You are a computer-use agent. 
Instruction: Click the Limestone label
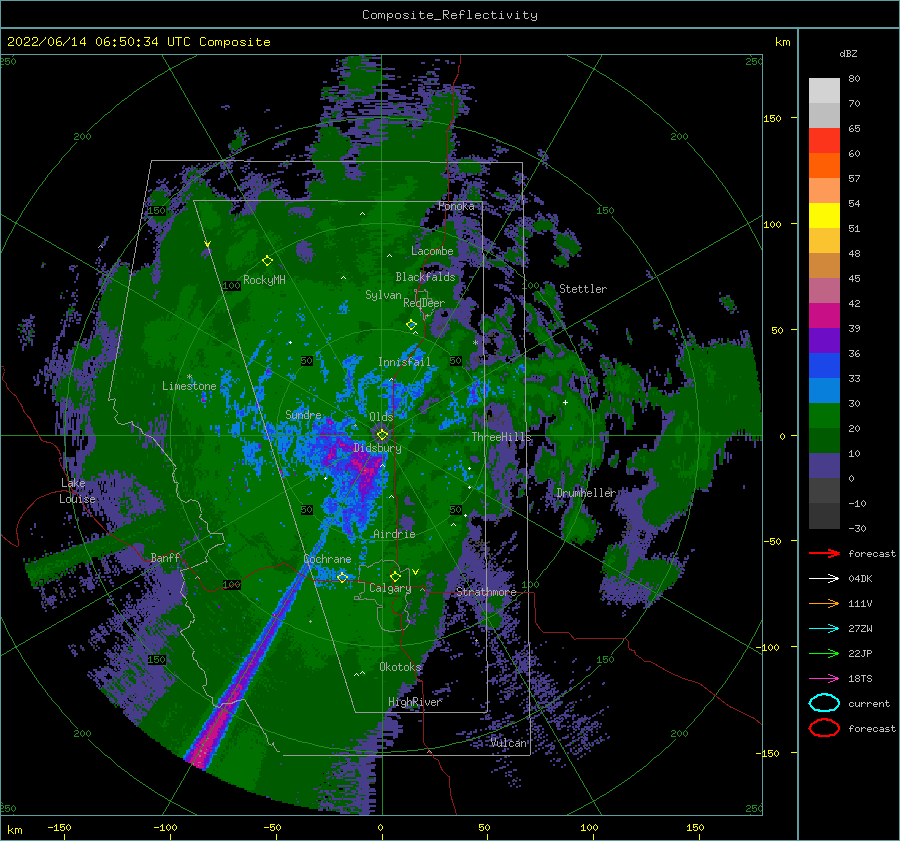pos(189,386)
